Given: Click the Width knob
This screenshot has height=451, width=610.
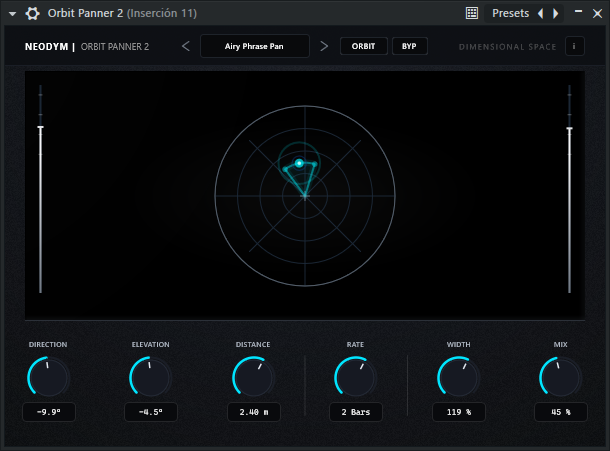Looking at the screenshot, I should (x=458, y=377).
